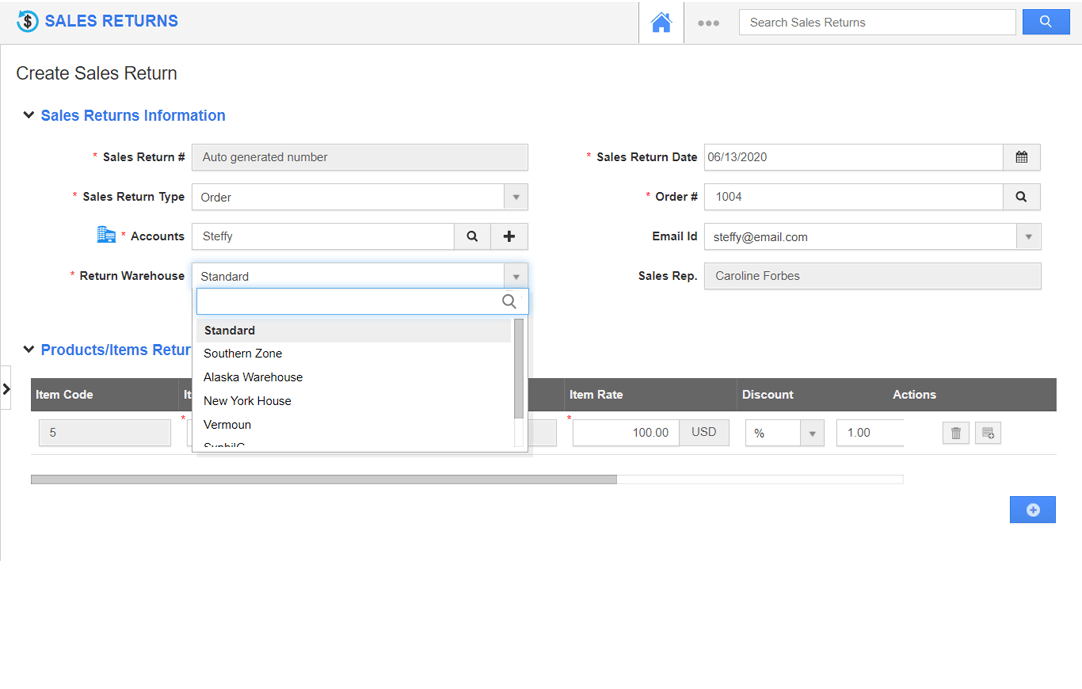The image size is (1082, 689).
Task: Click the blue search magnifier button
Action: pos(1045,22)
